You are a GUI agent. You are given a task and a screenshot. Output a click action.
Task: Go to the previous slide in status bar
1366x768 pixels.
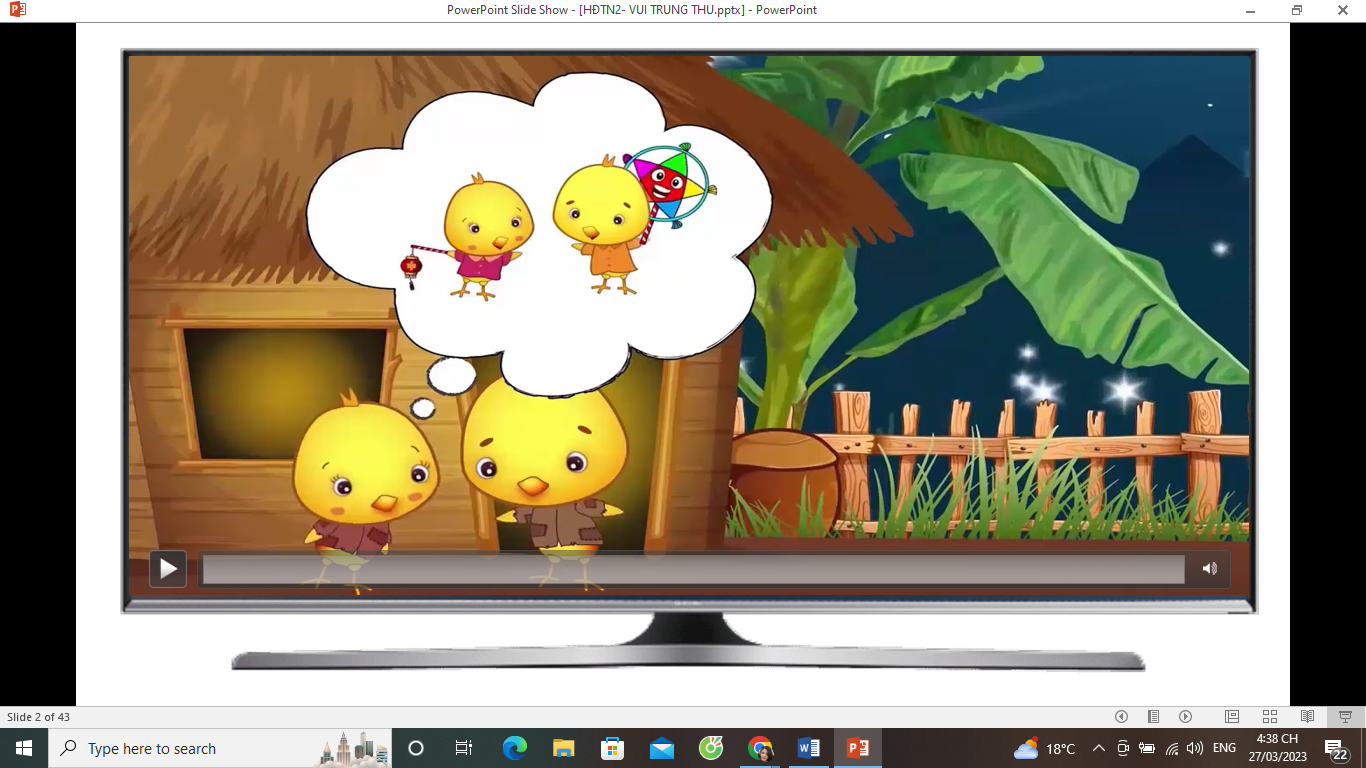(x=1121, y=717)
